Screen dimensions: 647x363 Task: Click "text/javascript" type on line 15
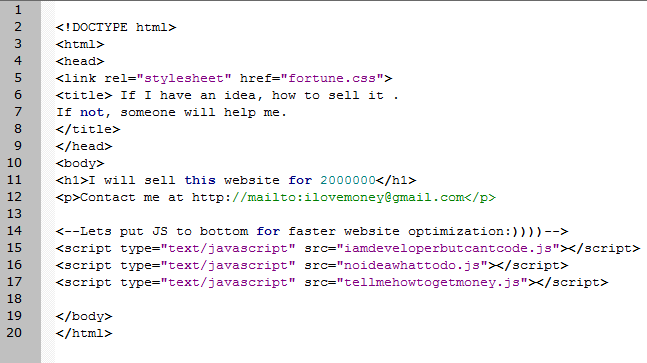coord(228,248)
